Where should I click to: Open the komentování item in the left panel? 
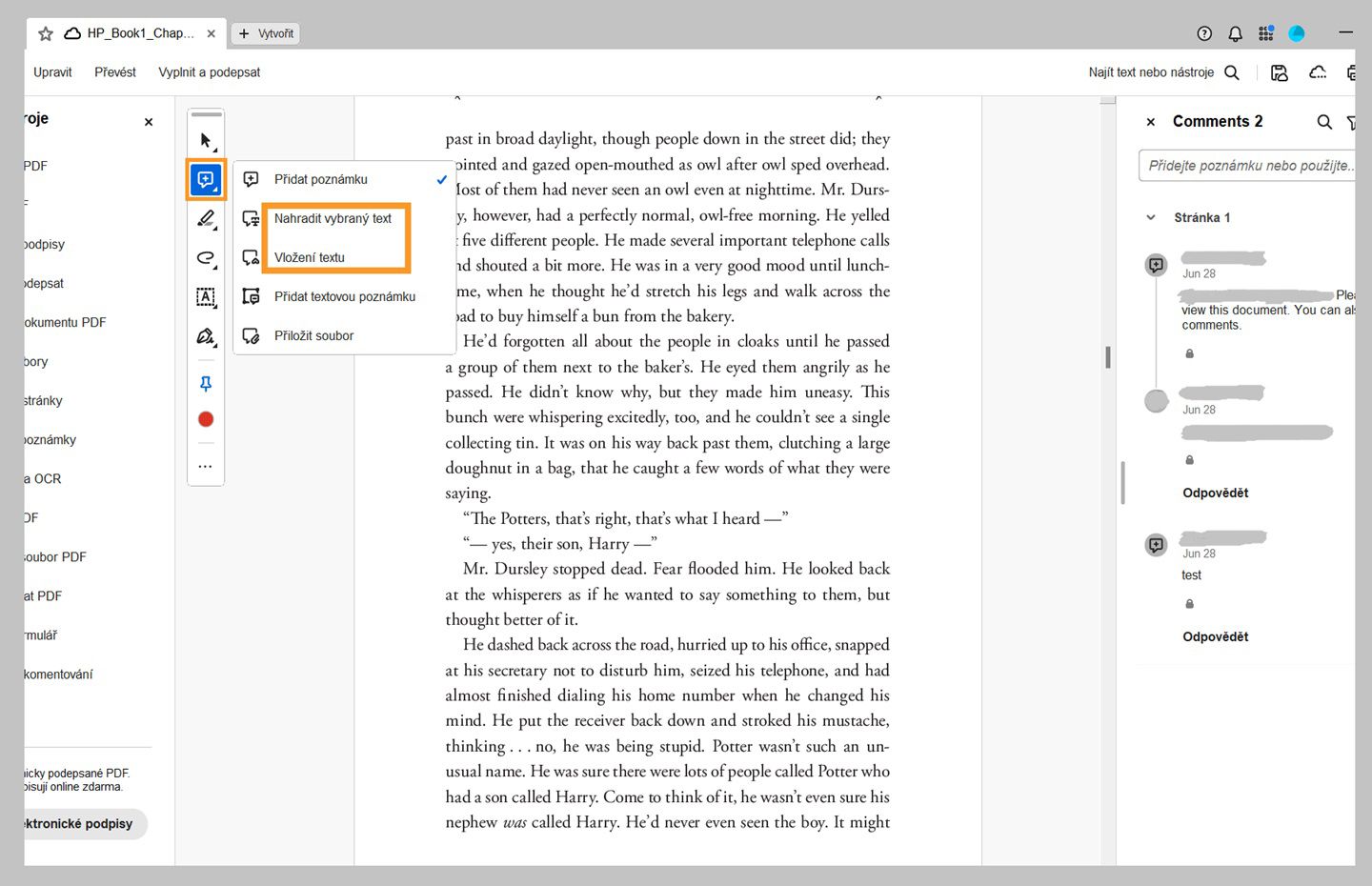[58, 675]
